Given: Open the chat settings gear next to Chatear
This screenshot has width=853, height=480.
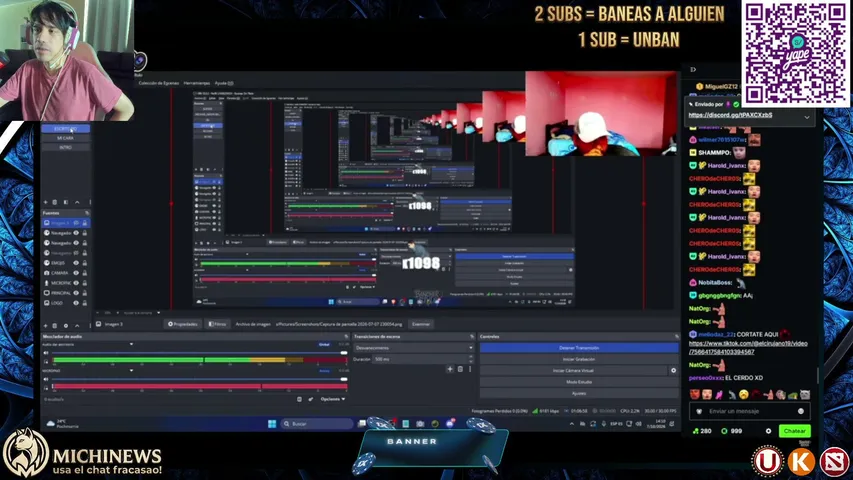Looking at the screenshot, I should pyautogui.click(x=768, y=430).
